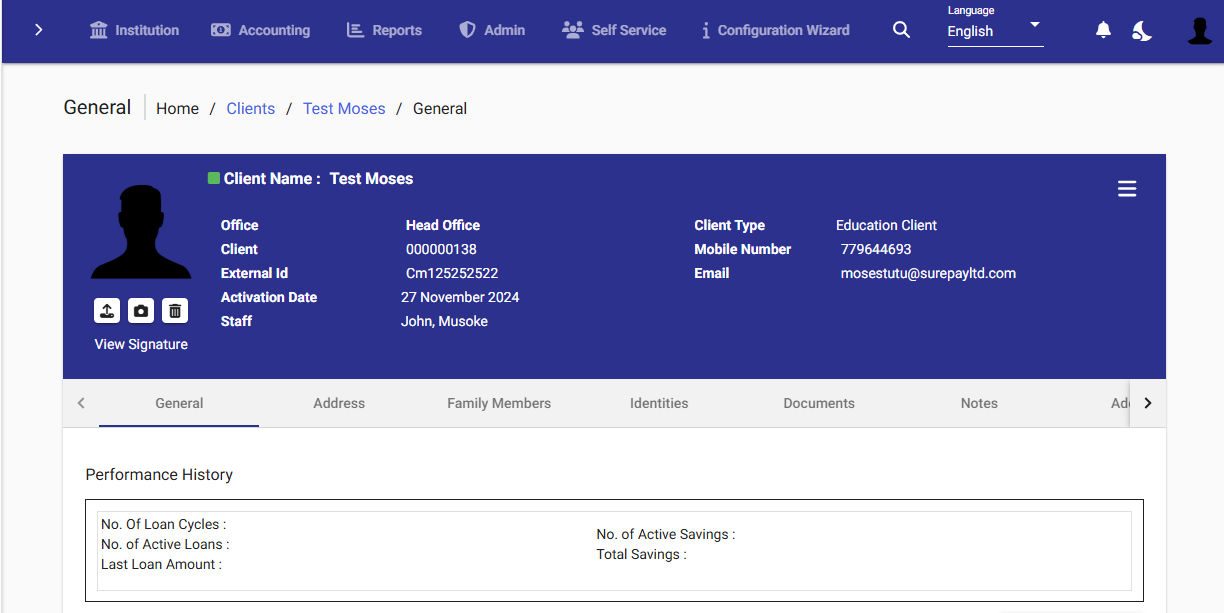Viewport: 1224px width, 613px height.
Task: Click the client number 000000138
Action: click(x=441, y=249)
